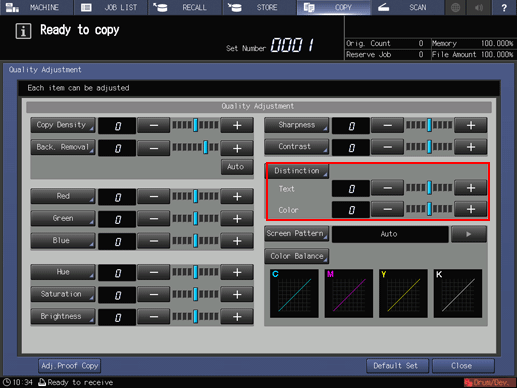Decrease Blue value with minus
The image size is (517, 388).
[154, 241]
